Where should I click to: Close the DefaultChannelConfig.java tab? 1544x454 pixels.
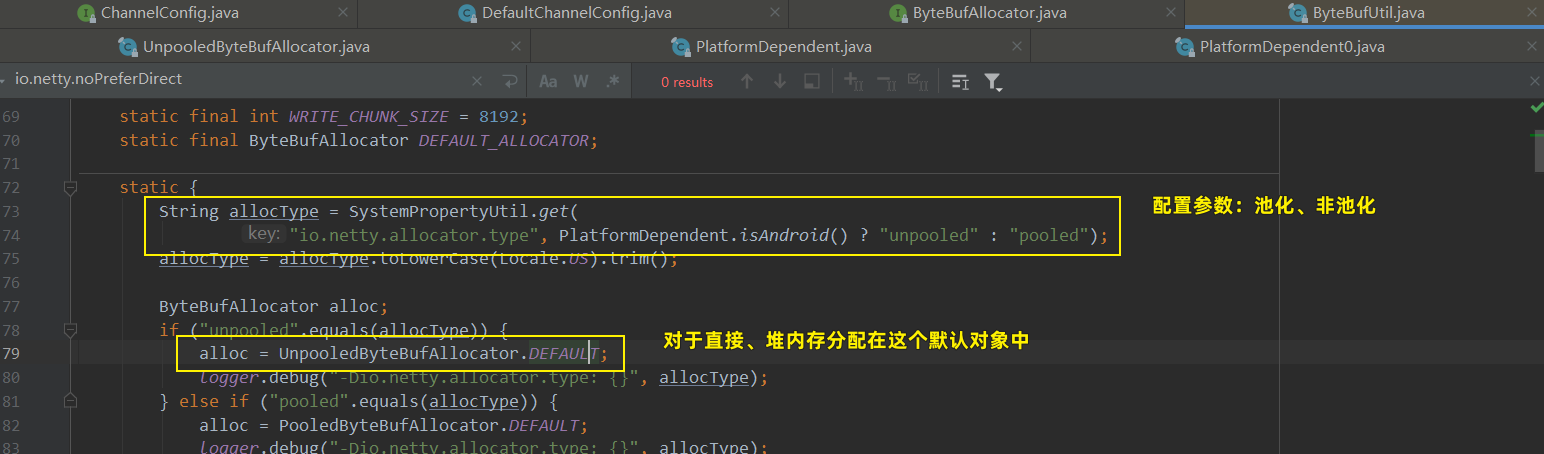coord(775,13)
